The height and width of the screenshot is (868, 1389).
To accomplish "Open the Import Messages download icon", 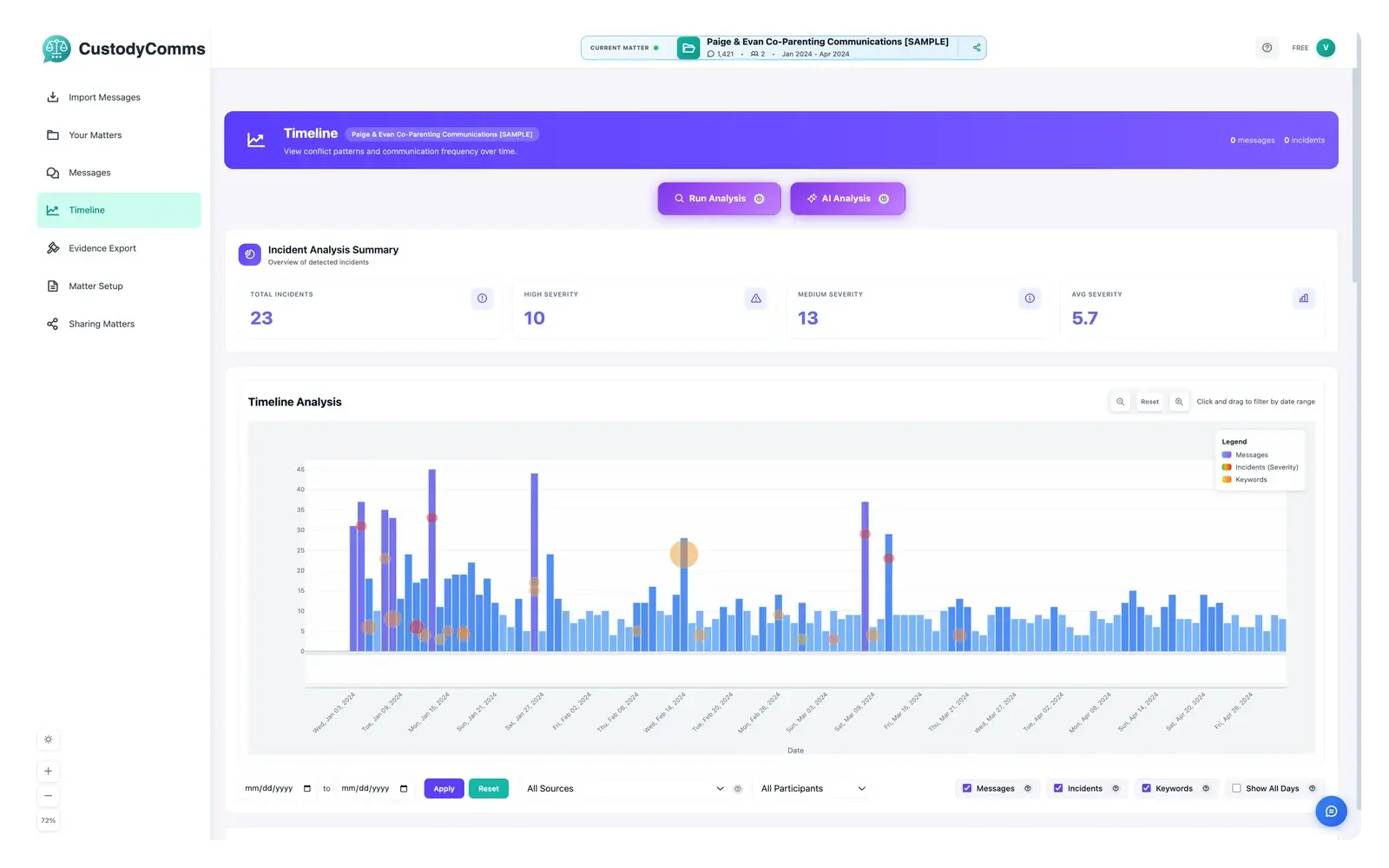I will 52,97.
